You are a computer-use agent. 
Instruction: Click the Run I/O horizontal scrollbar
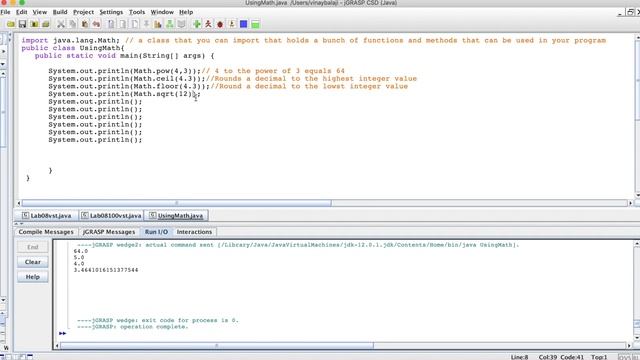coord(217,346)
